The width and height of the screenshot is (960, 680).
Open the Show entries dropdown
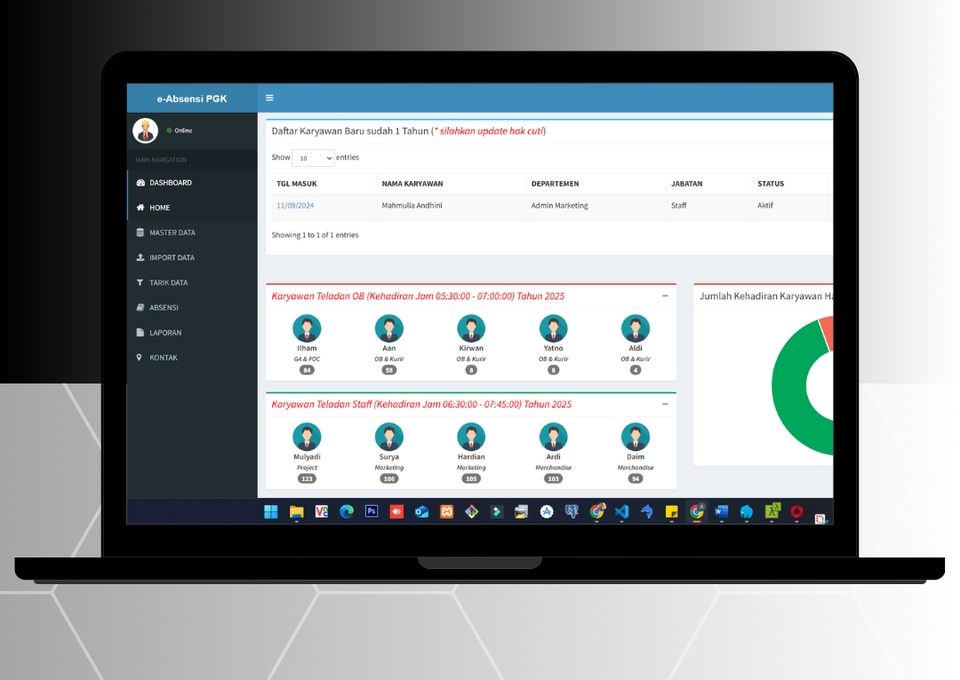313,158
